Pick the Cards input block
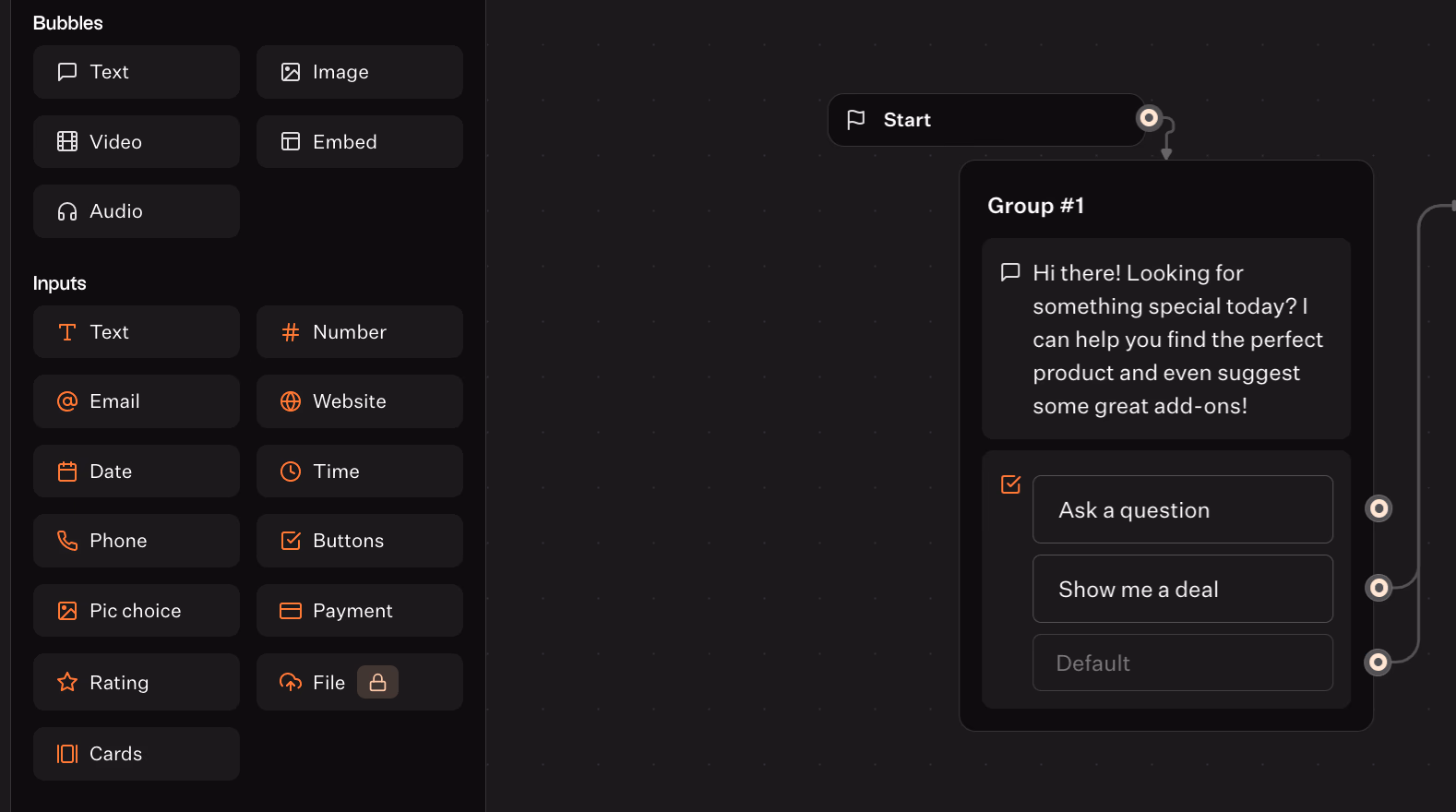 point(137,754)
